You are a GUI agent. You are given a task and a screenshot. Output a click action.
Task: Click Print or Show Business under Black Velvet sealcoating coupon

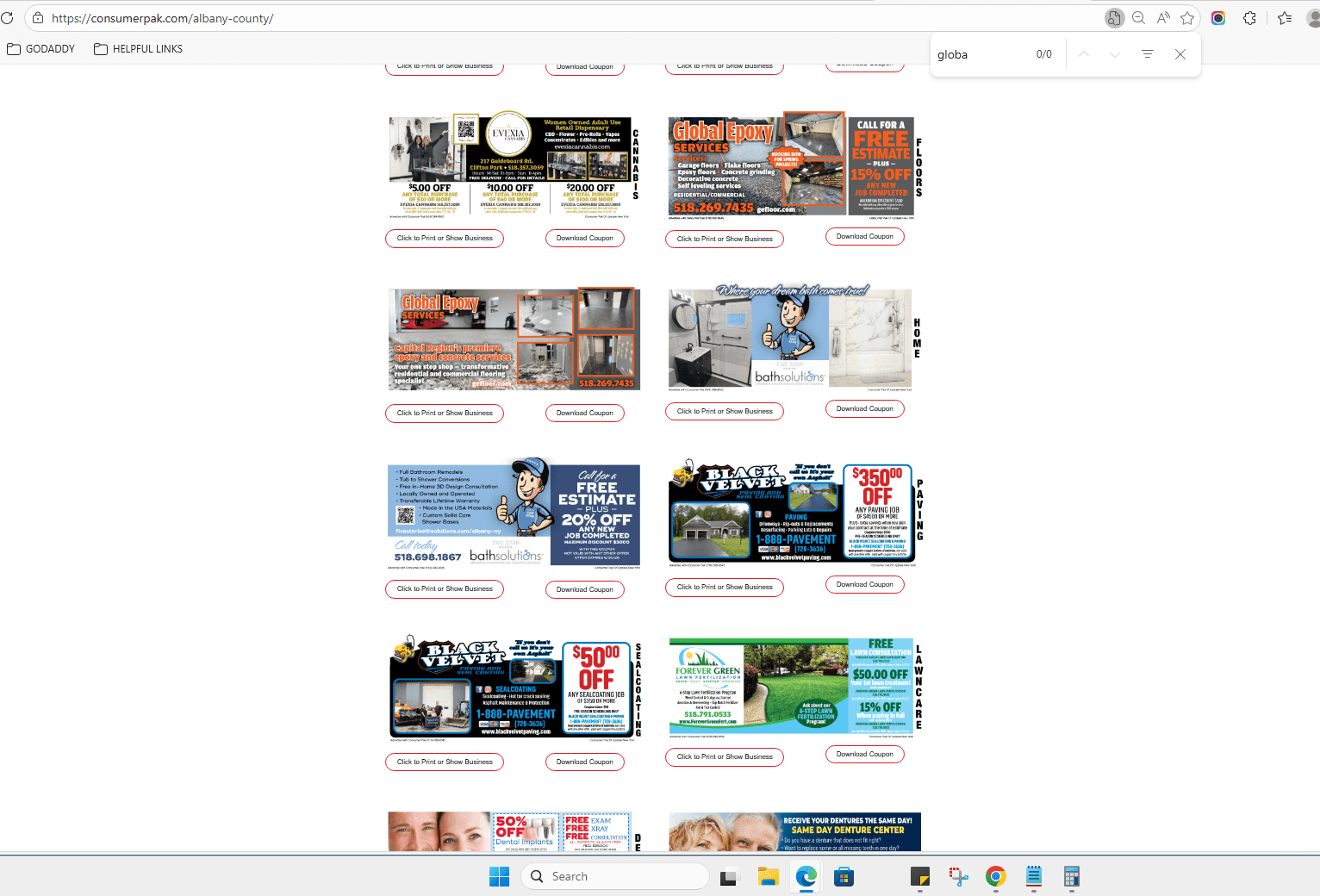point(445,762)
